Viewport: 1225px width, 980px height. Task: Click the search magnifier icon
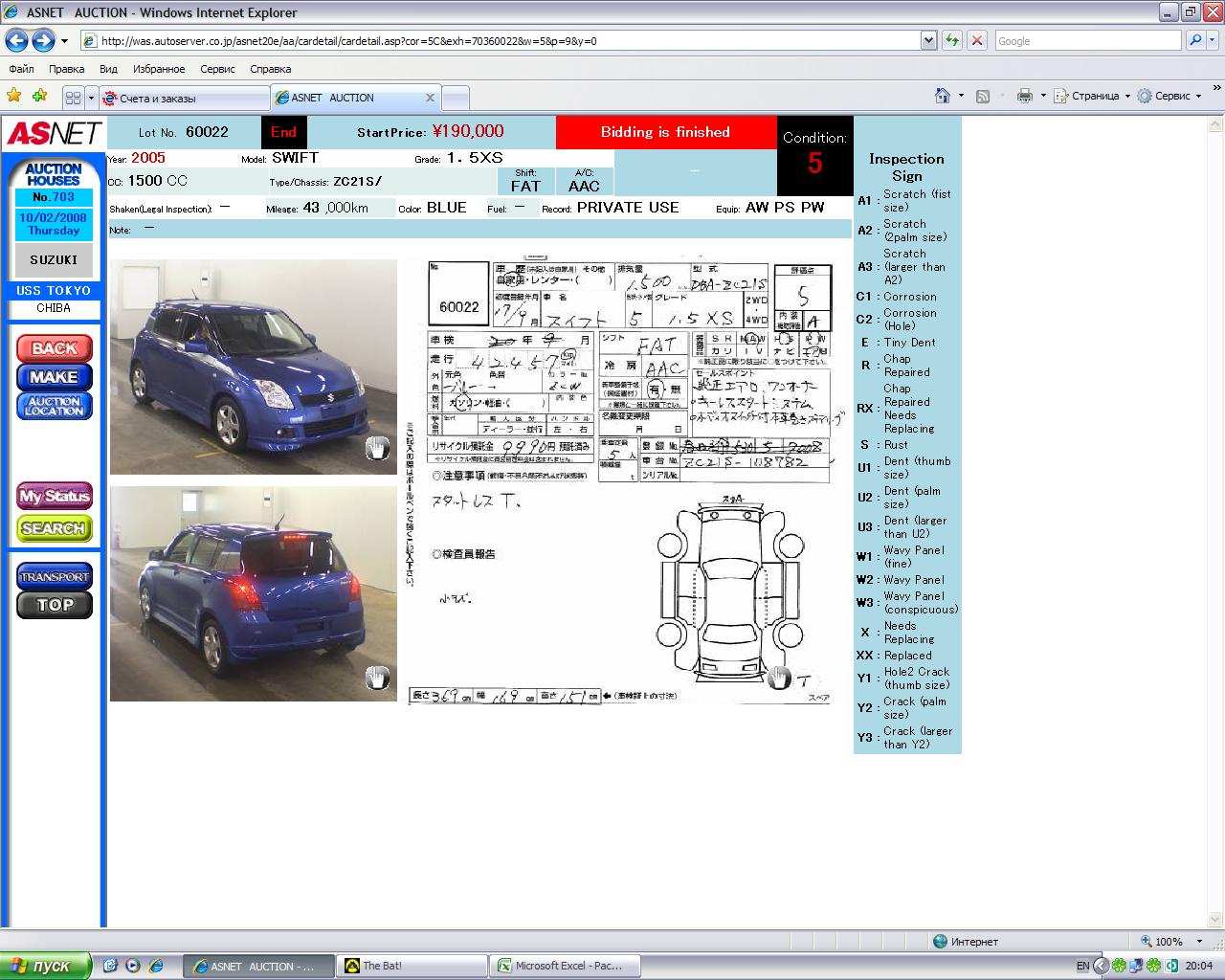[x=1194, y=41]
